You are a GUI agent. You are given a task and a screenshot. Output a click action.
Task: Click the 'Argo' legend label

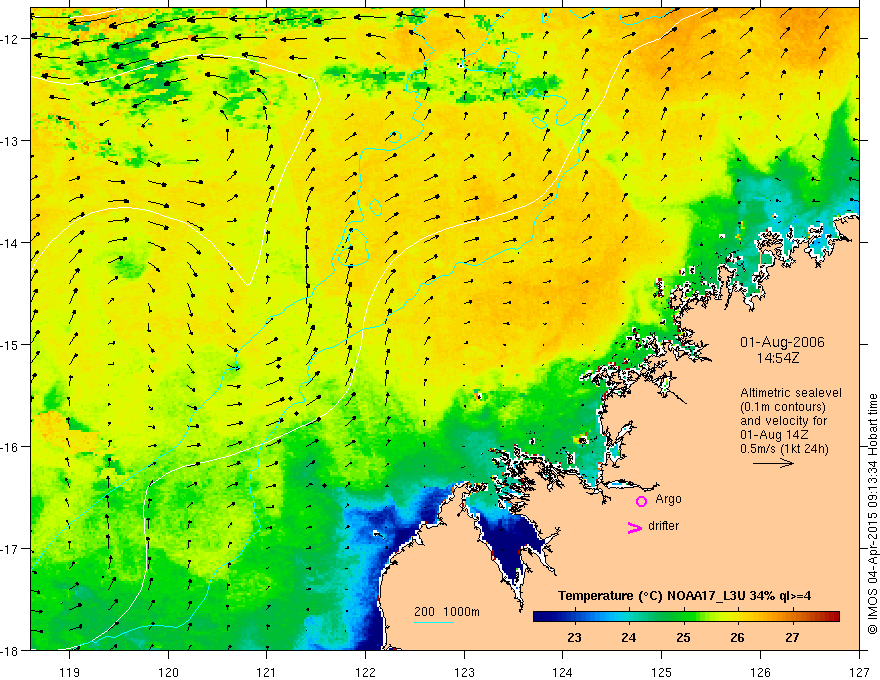click(x=668, y=499)
